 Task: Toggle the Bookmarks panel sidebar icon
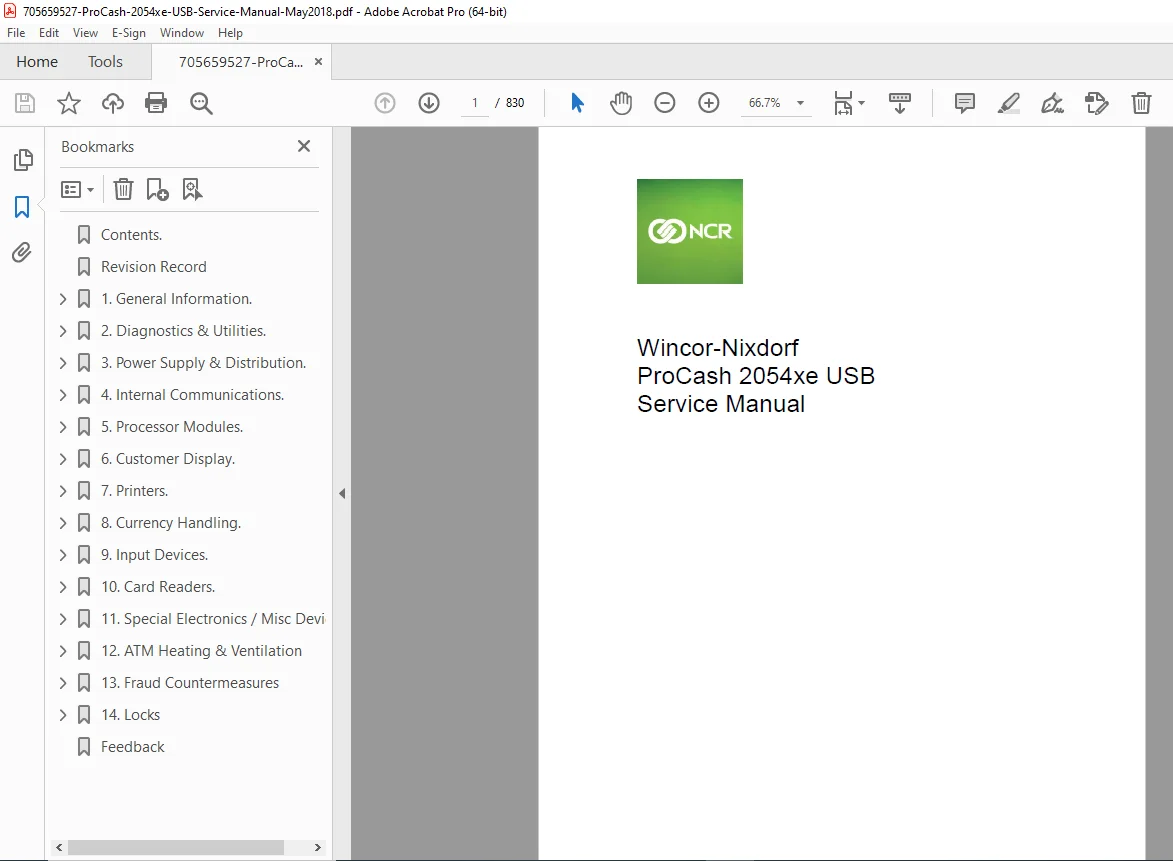tap(22, 207)
